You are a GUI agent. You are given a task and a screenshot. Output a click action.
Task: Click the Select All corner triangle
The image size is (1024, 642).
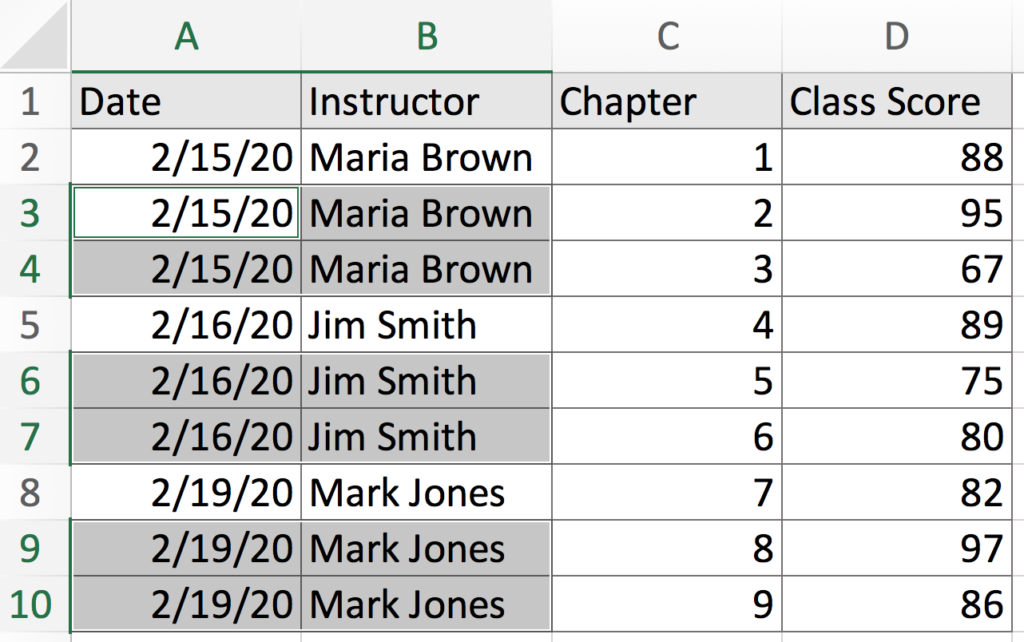click(36, 36)
